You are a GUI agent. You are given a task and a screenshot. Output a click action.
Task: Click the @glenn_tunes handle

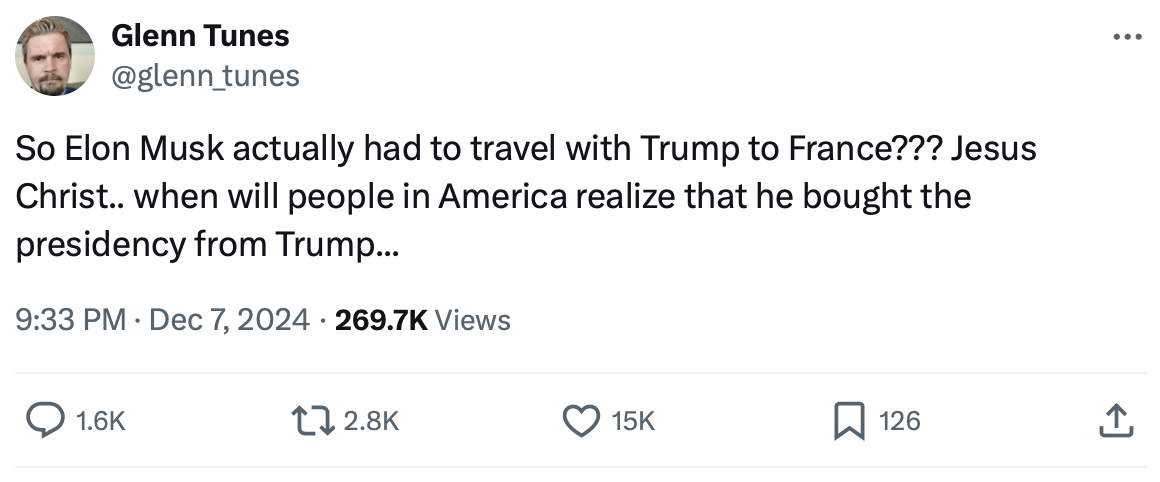(x=205, y=75)
